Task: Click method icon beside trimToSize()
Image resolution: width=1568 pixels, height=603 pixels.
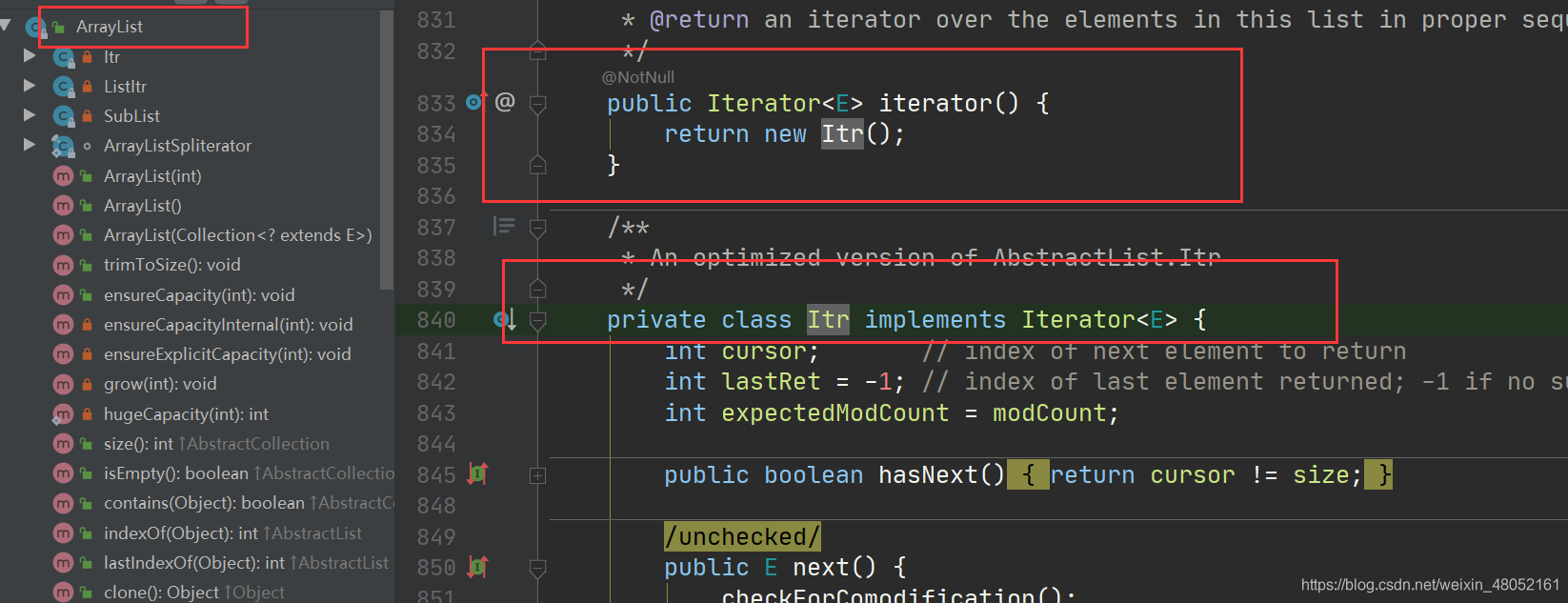Action: pyautogui.click(x=63, y=265)
